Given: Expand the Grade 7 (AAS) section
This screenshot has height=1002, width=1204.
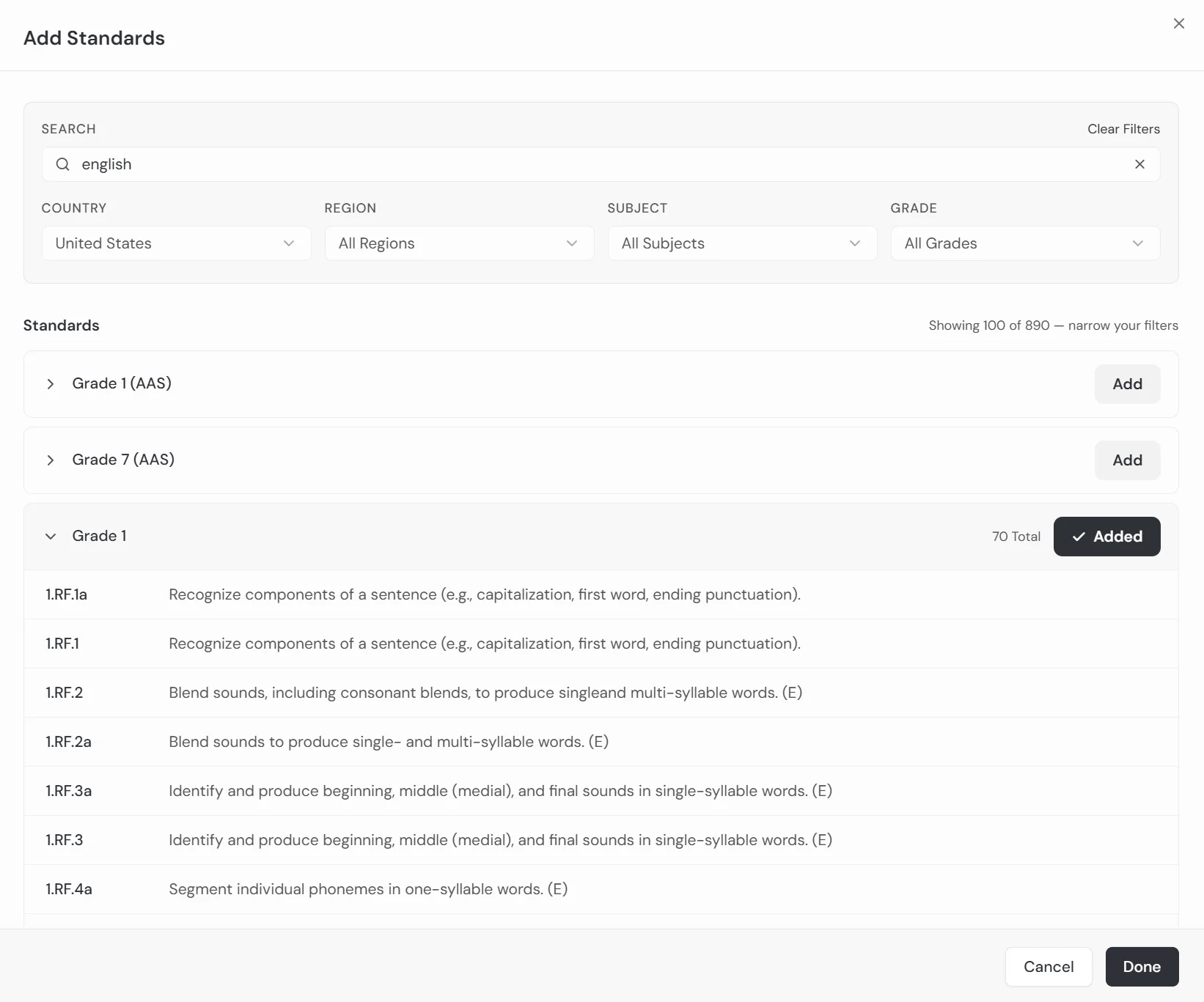Looking at the screenshot, I should coord(51,460).
